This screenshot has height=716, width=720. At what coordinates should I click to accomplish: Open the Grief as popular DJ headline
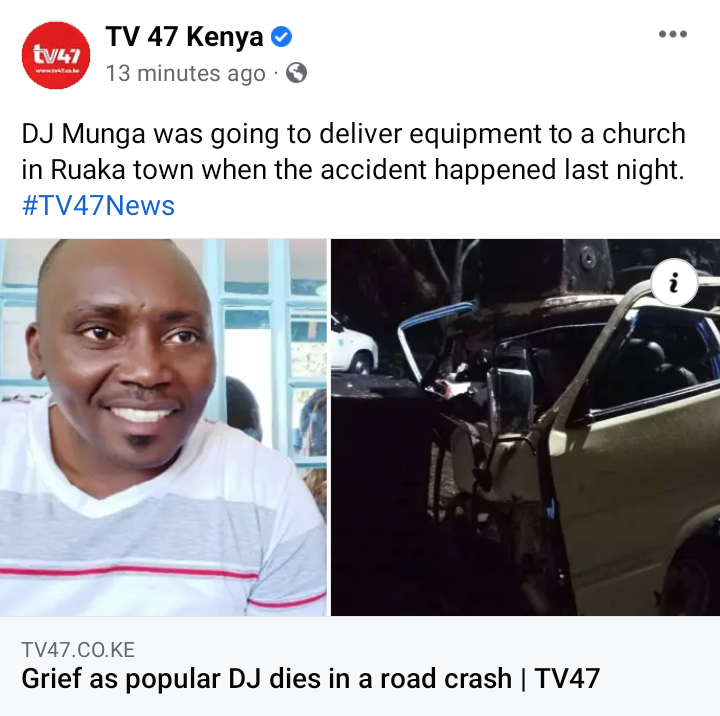tap(310, 678)
